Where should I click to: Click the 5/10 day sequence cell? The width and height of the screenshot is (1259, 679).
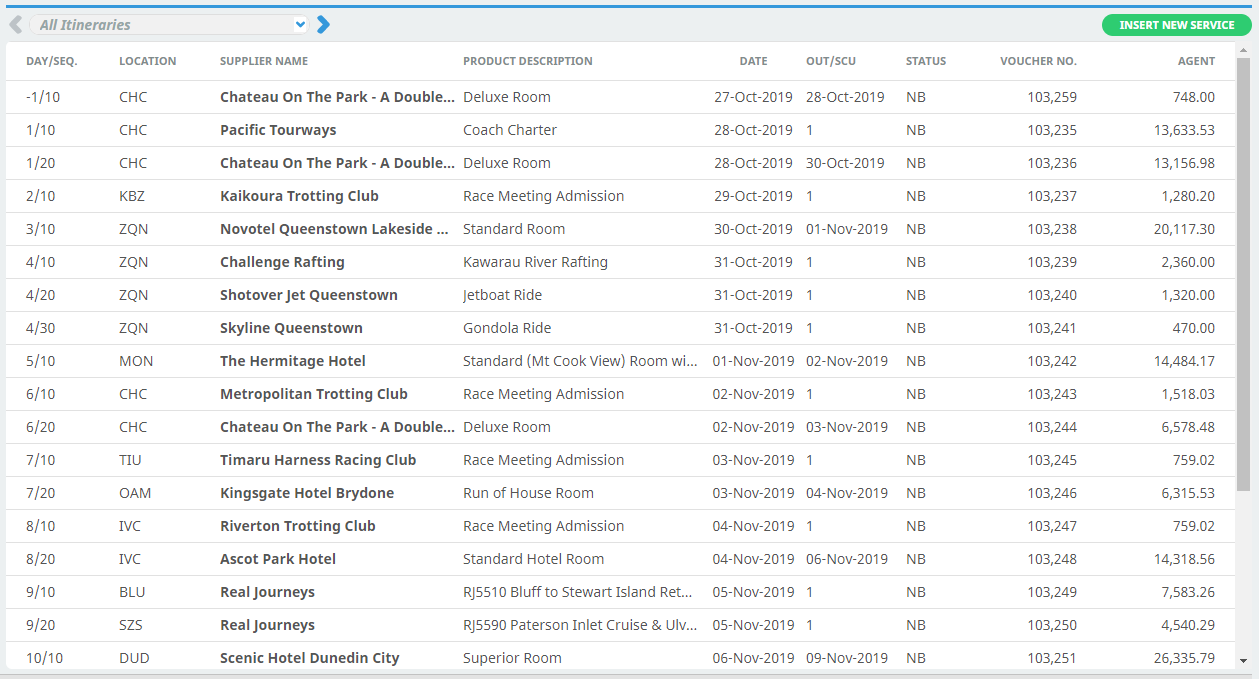point(41,361)
